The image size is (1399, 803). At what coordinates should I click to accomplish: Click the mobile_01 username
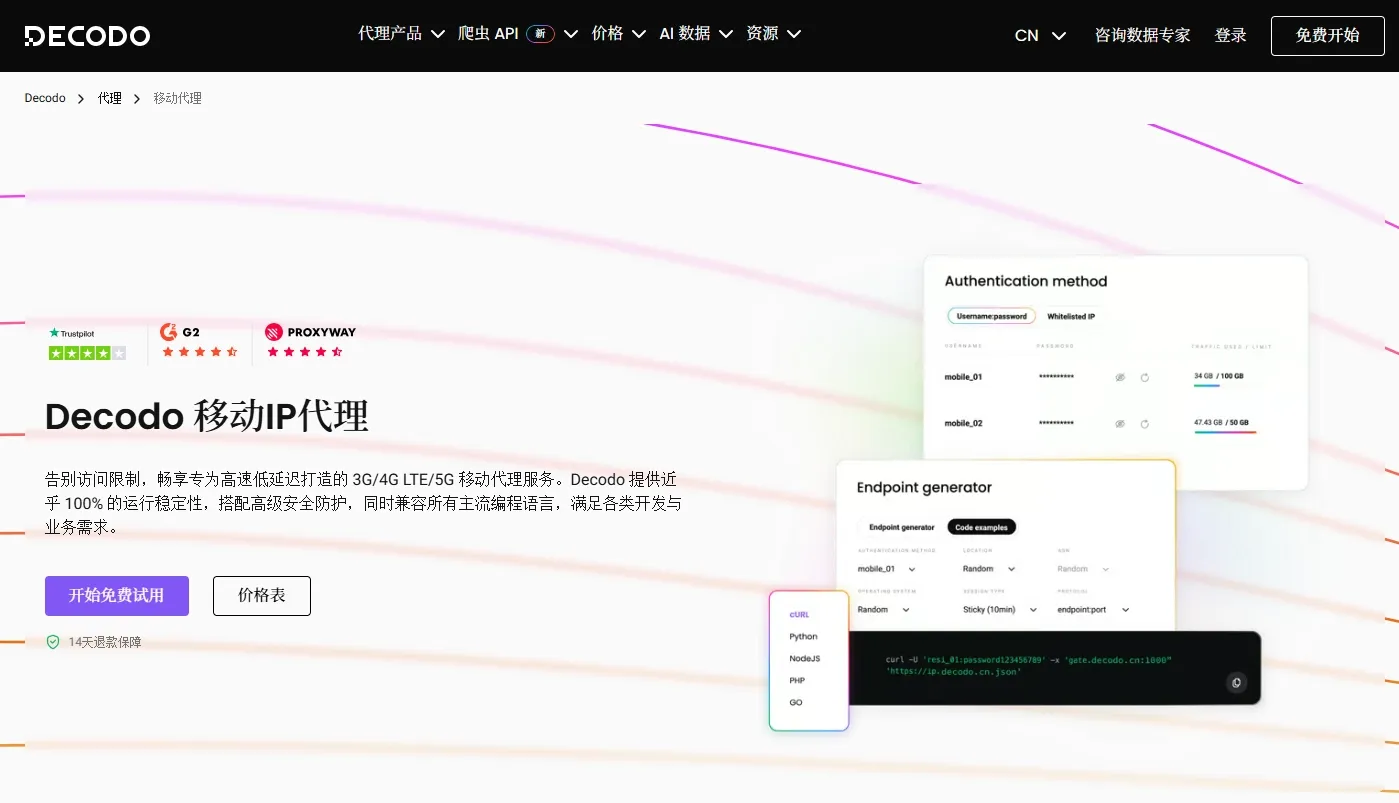963,377
